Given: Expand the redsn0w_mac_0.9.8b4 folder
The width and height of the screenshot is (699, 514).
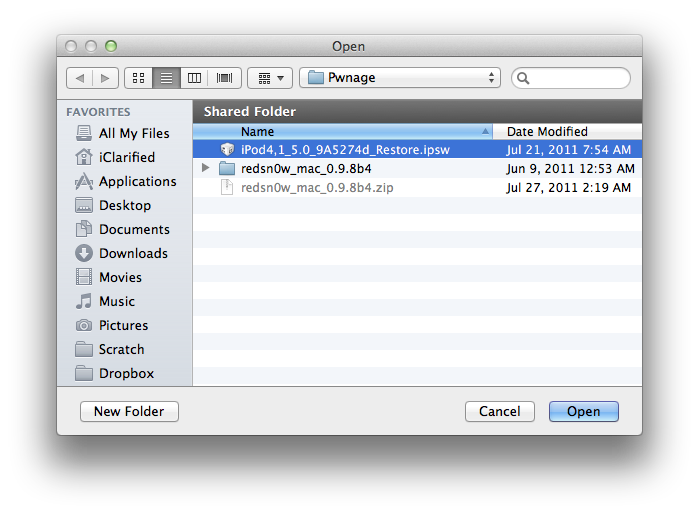Looking at the screenshot, I should (207, 168).
